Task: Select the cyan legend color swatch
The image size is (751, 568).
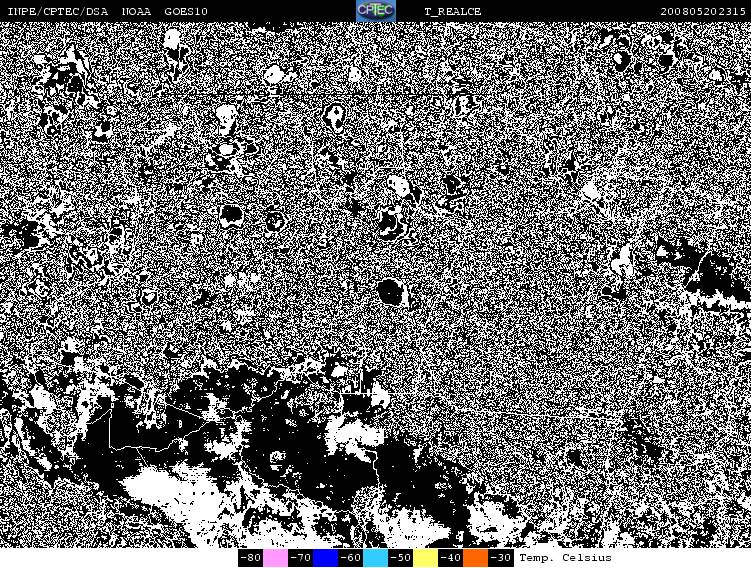Action: [375, 558]
